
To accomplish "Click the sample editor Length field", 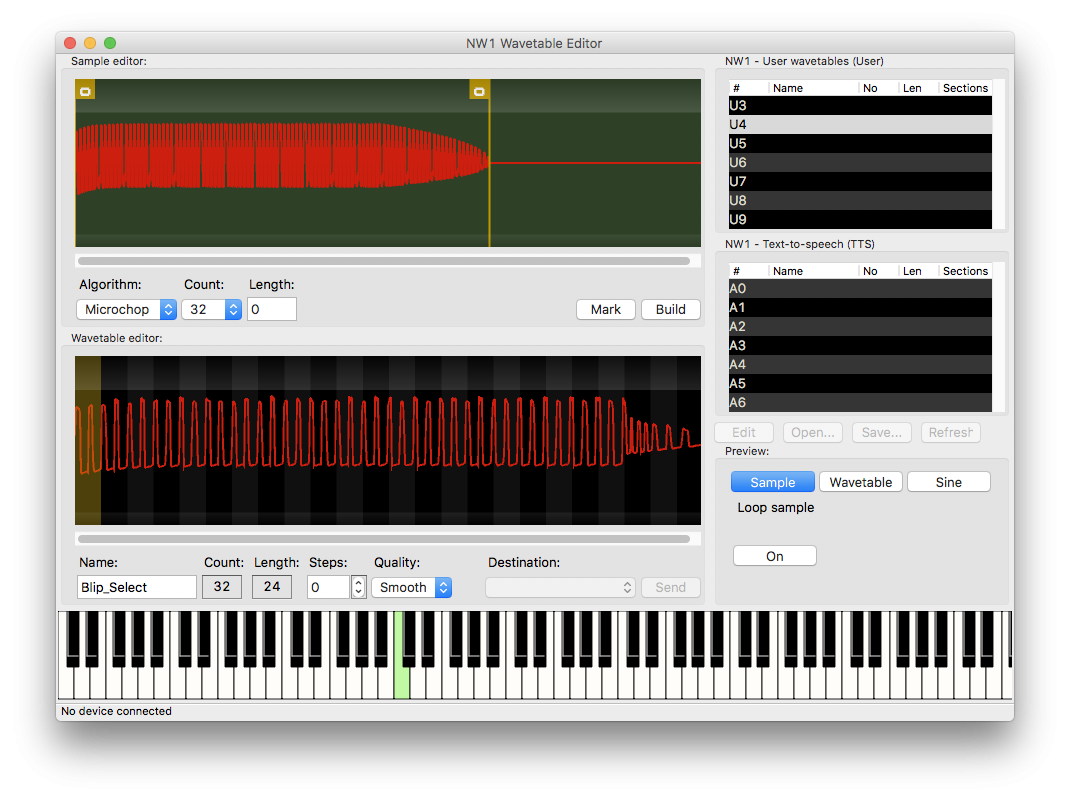I will (272, 310).
